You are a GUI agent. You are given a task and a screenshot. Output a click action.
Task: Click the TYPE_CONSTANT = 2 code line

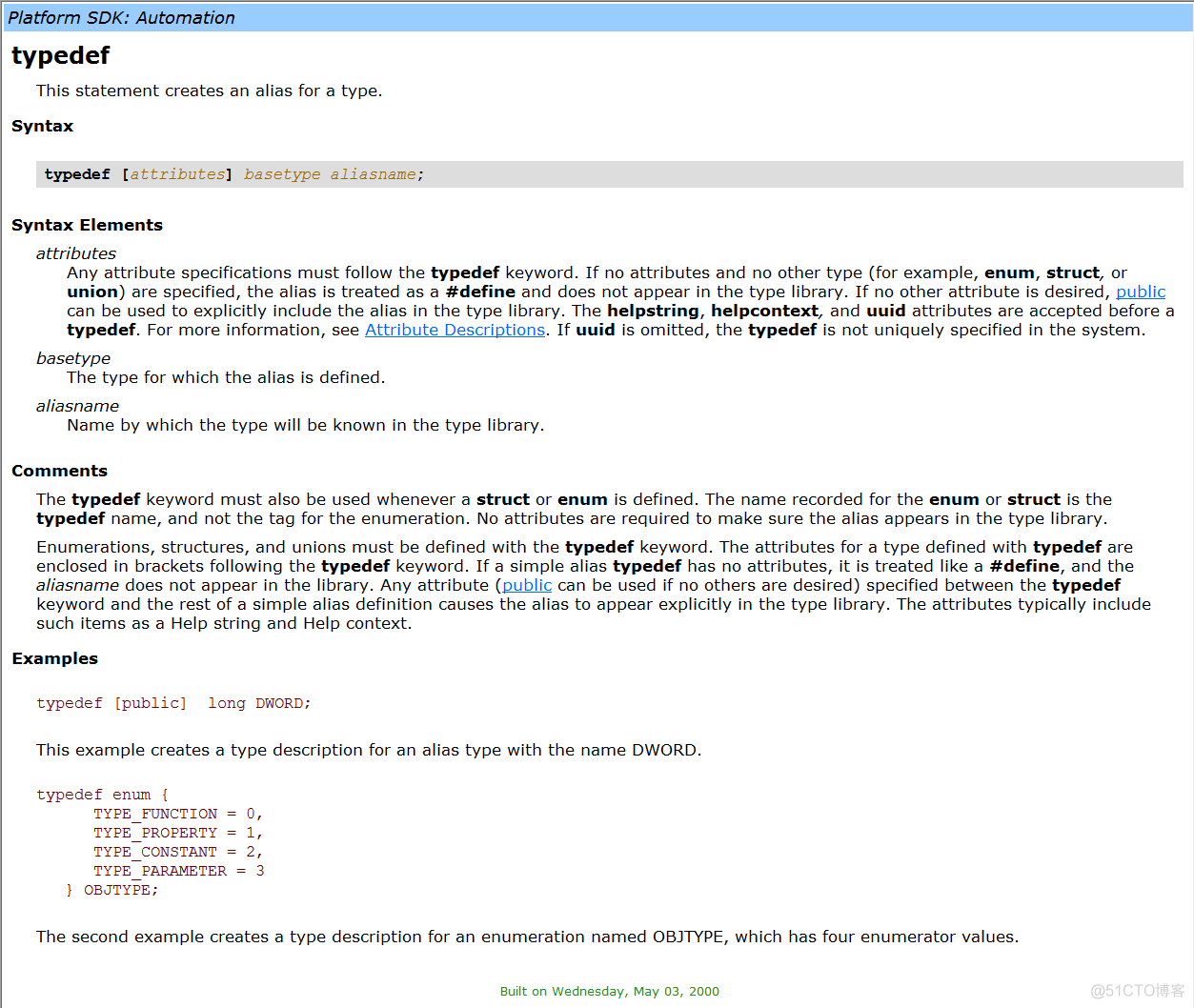[178, 852]
